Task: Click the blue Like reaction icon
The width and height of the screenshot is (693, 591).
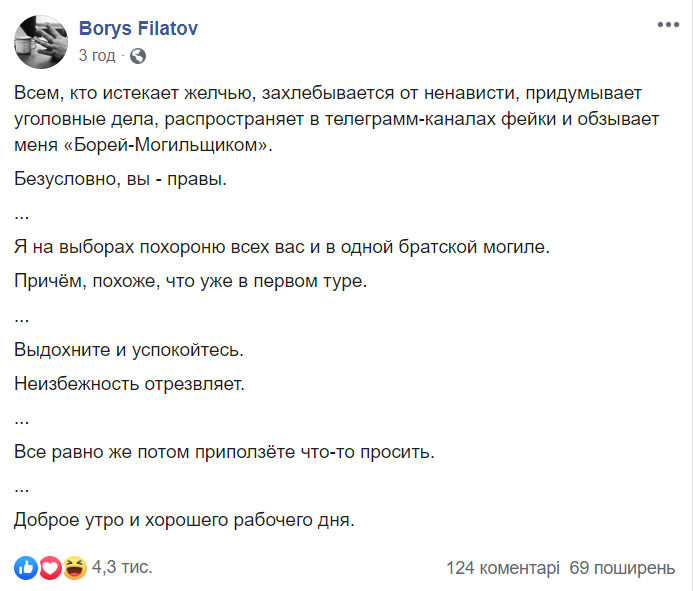Action: click(x=26, y=568)
